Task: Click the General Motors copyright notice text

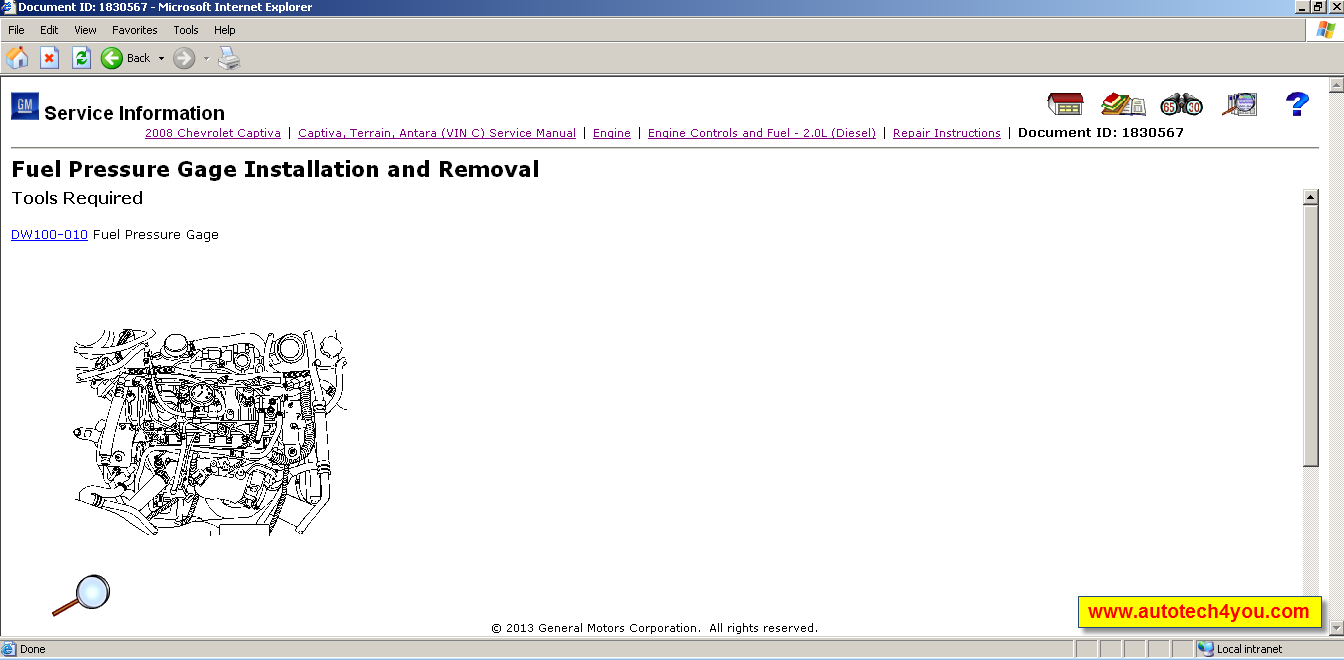Action: [655, 628]
